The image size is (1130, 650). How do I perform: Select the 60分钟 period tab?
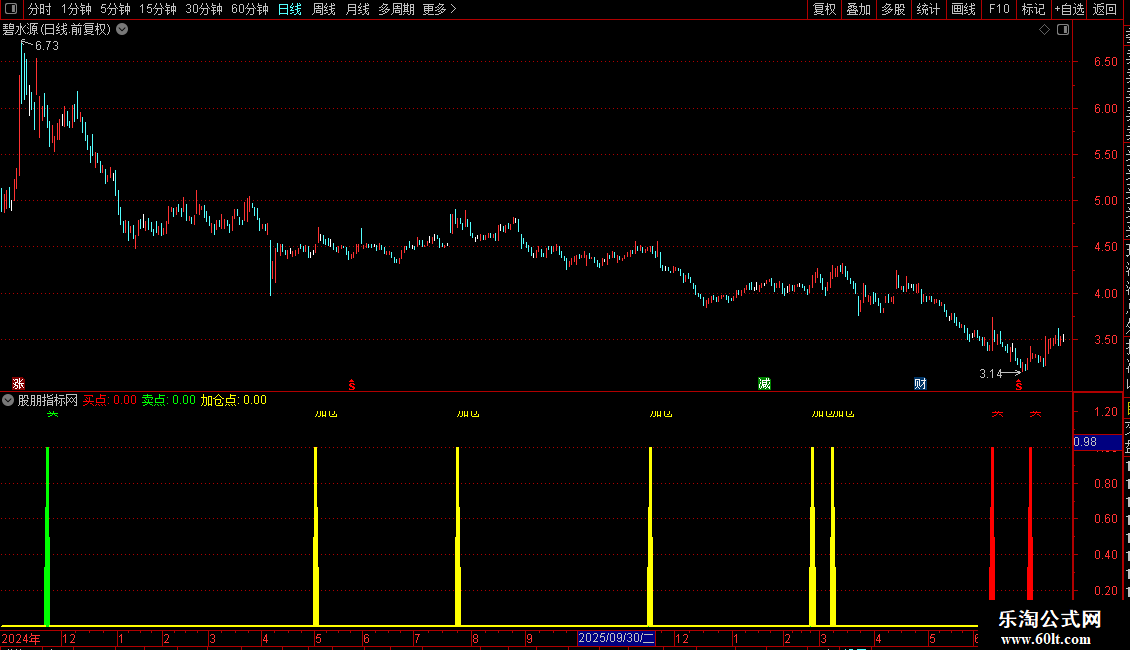[x=250, y=9]
